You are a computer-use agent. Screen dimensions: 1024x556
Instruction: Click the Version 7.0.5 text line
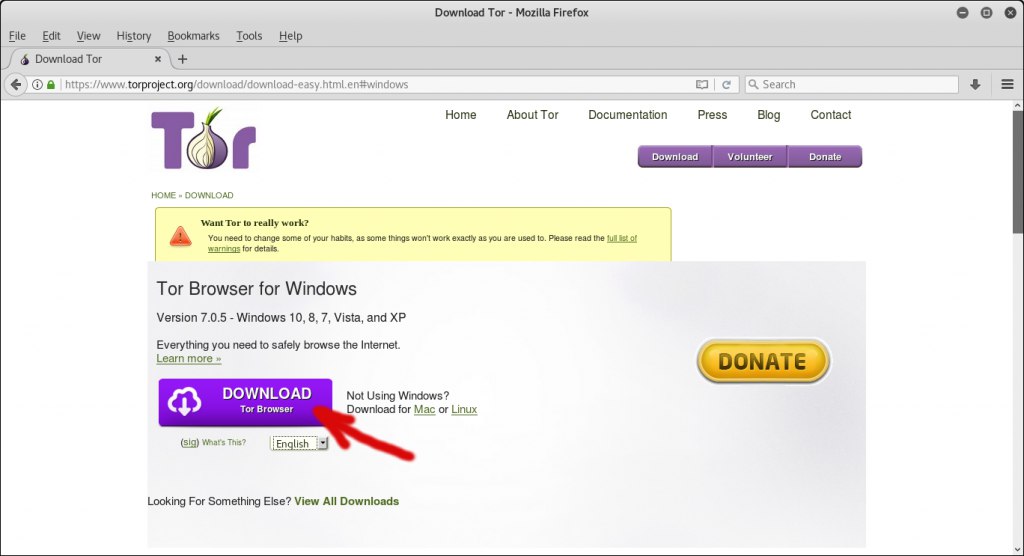(x=281, y=318)
